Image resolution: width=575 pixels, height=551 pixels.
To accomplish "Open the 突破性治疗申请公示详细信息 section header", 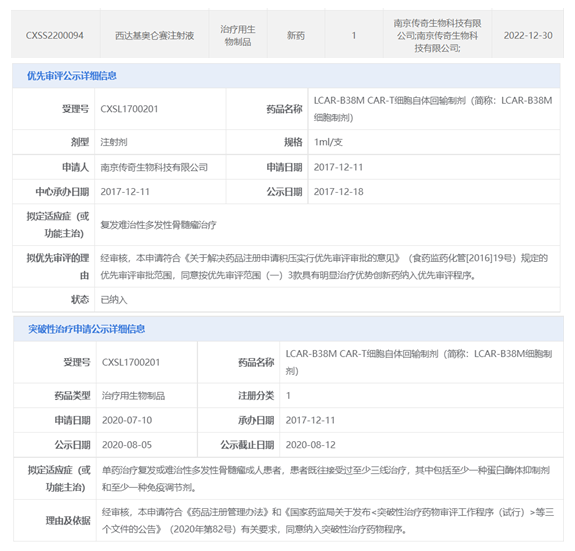I will [x=87, y=329].
